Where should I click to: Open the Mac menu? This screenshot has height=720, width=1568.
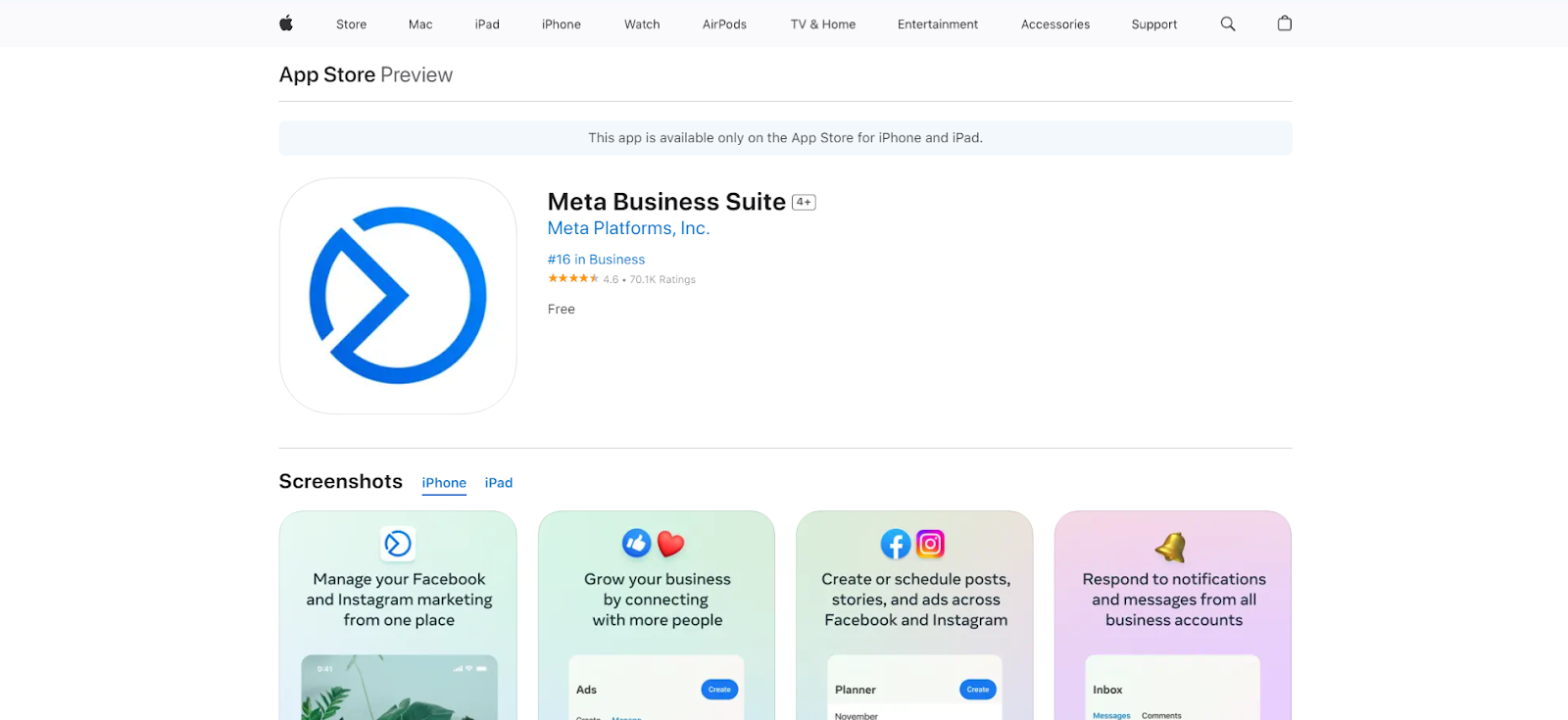[420, 24]
